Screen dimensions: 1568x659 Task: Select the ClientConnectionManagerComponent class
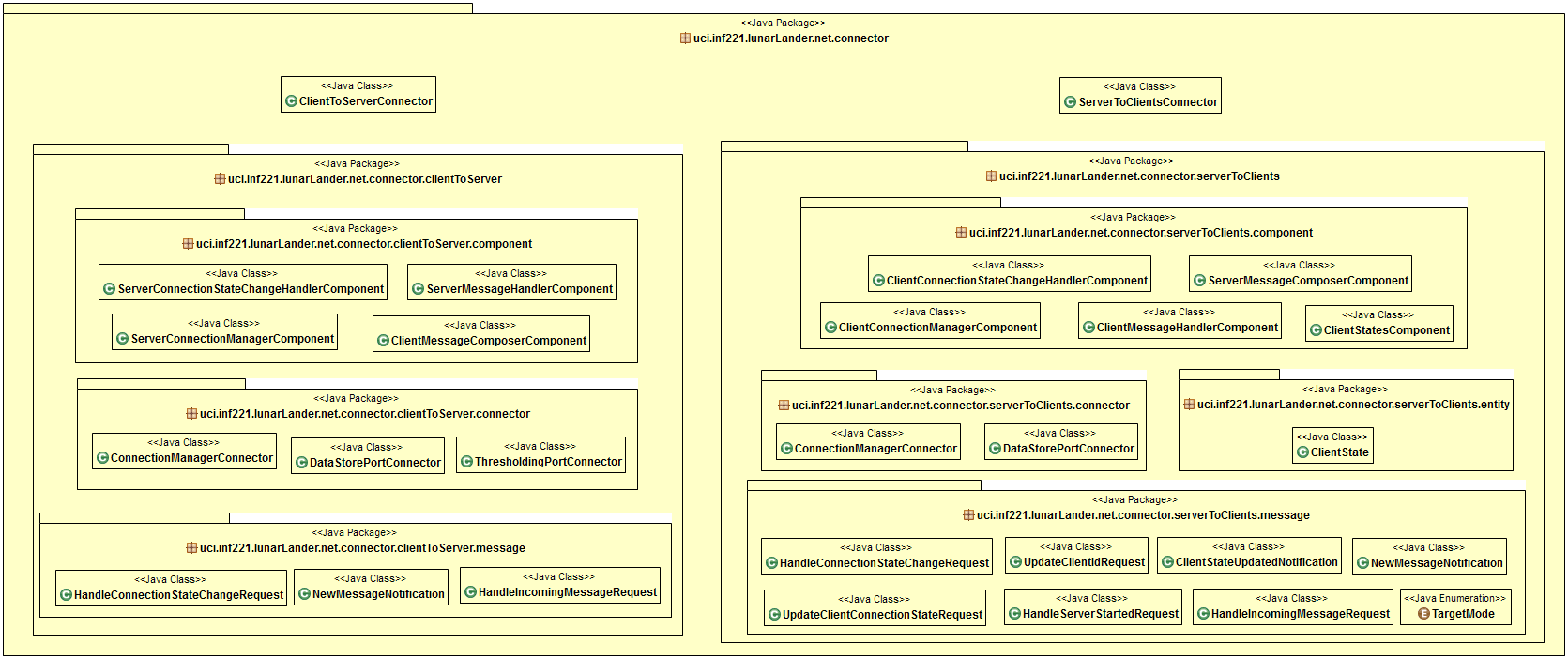tap(929, 321)
